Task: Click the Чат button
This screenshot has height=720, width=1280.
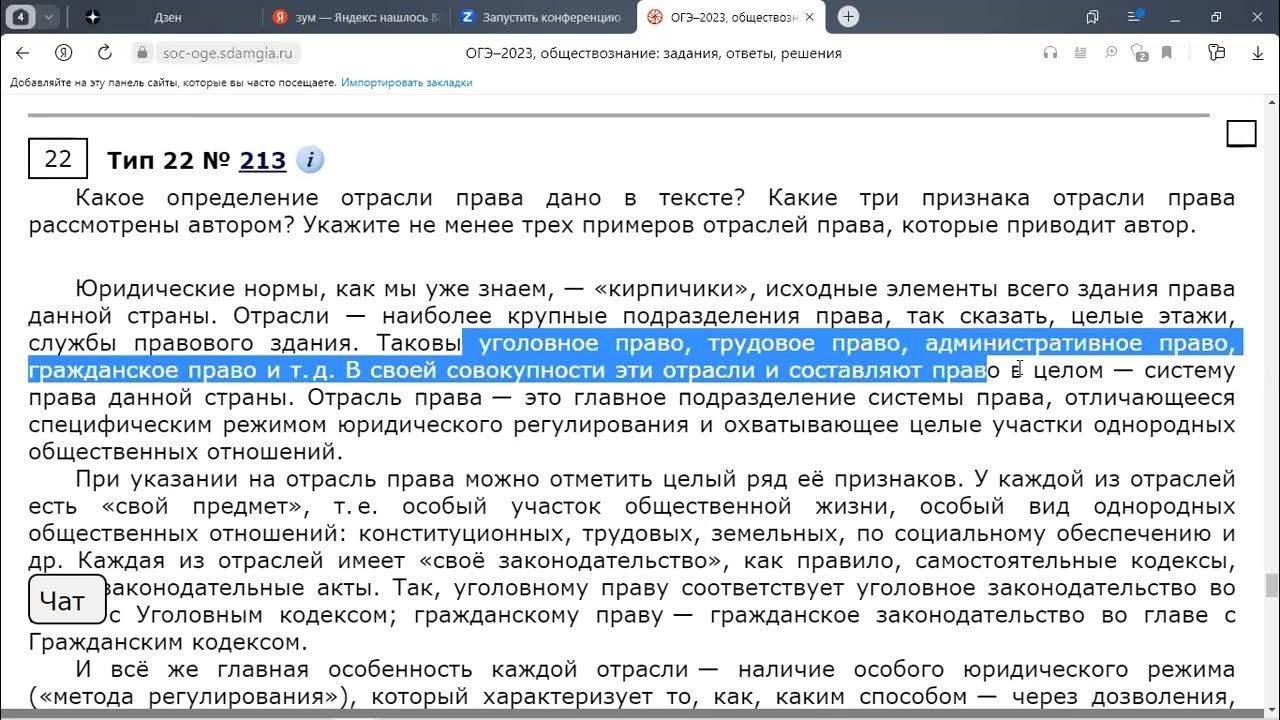Action: point(67,600)
